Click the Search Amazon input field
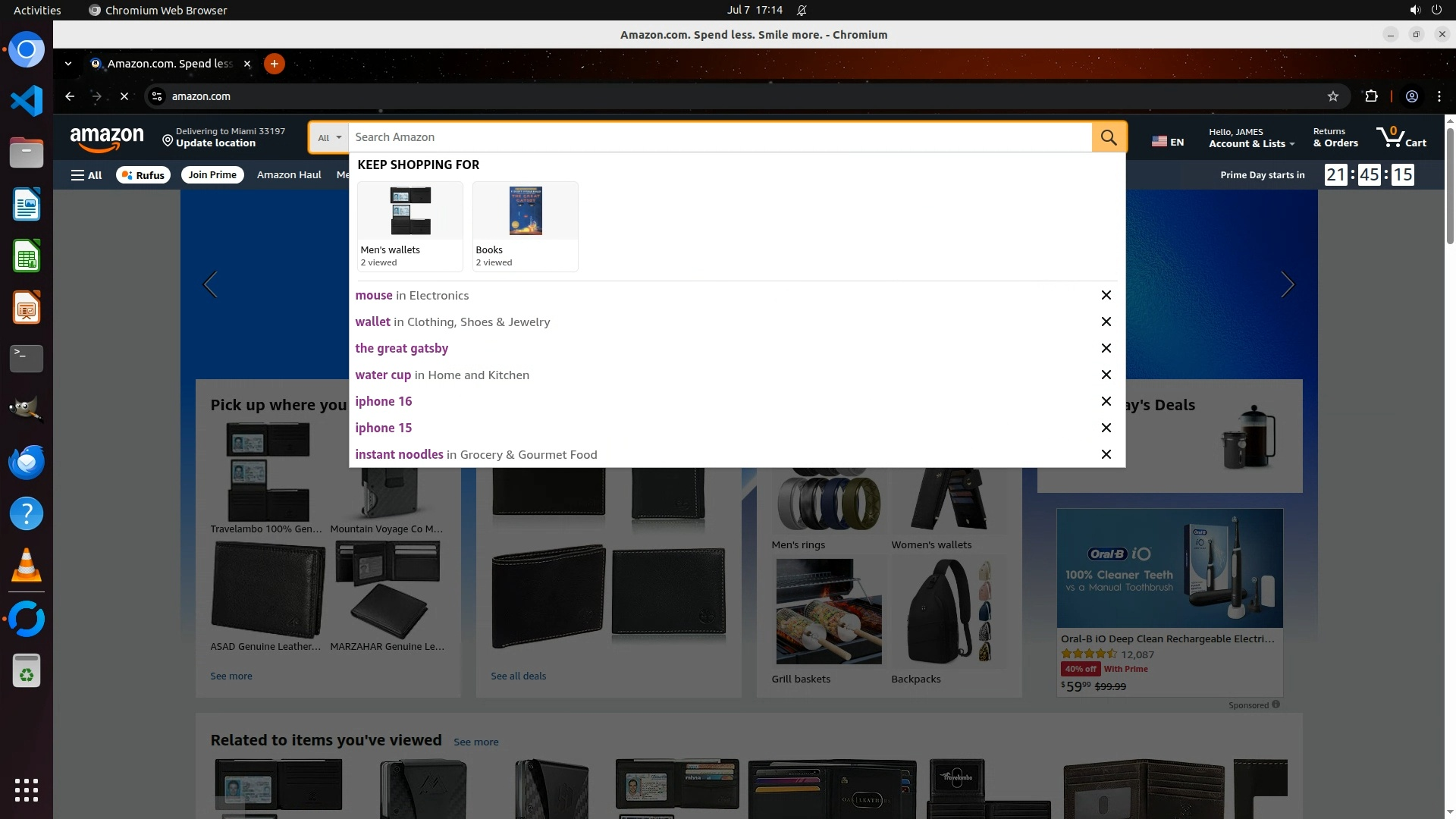The image size is (1456, 819). pos(719,137)
